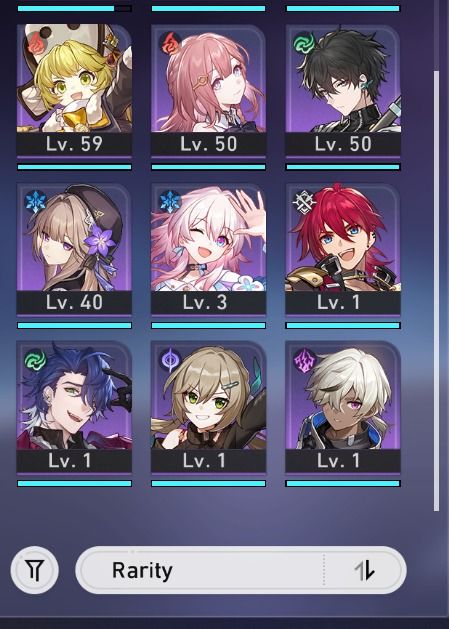Open the character filter funnel icon

tap(35, 570)
